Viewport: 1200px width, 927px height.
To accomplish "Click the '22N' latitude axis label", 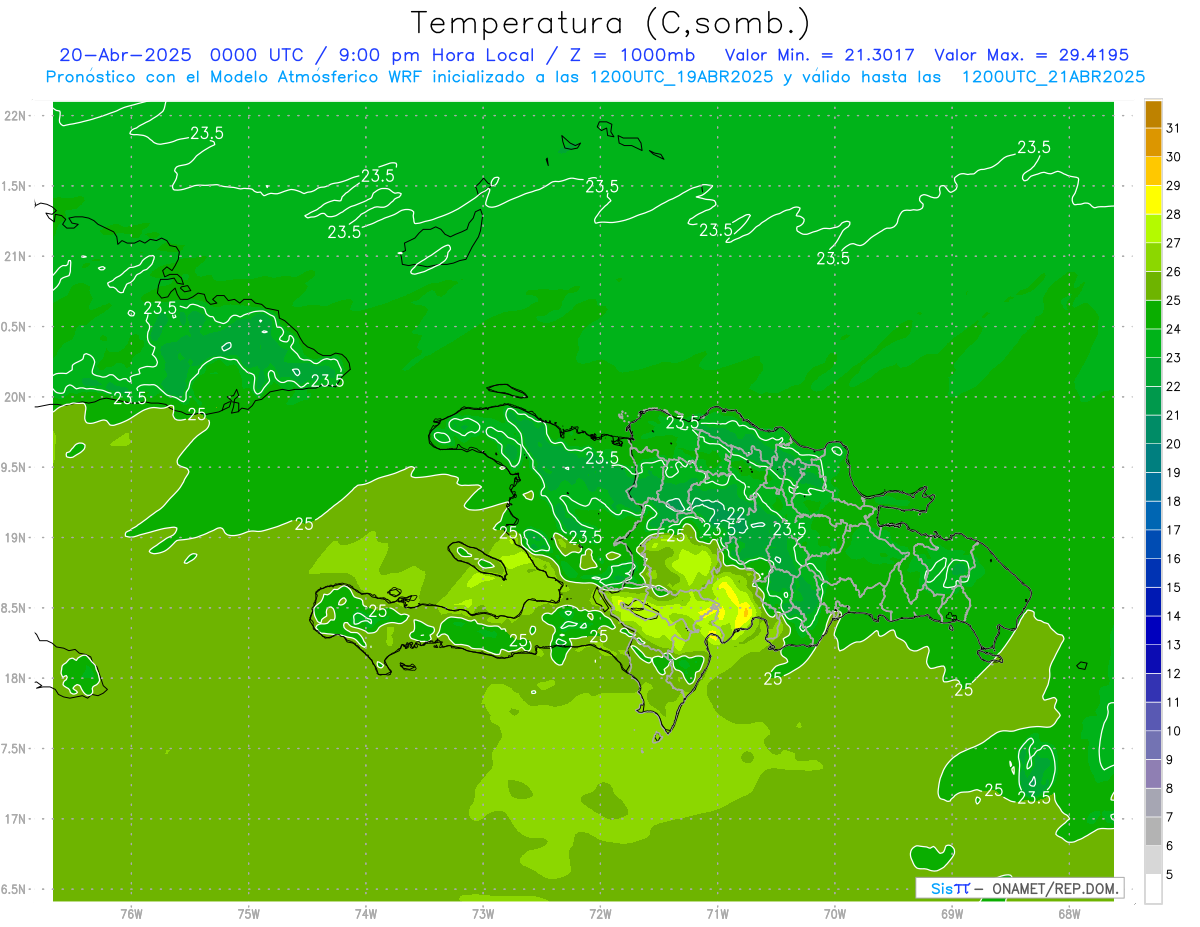I will tap(14, 116).
